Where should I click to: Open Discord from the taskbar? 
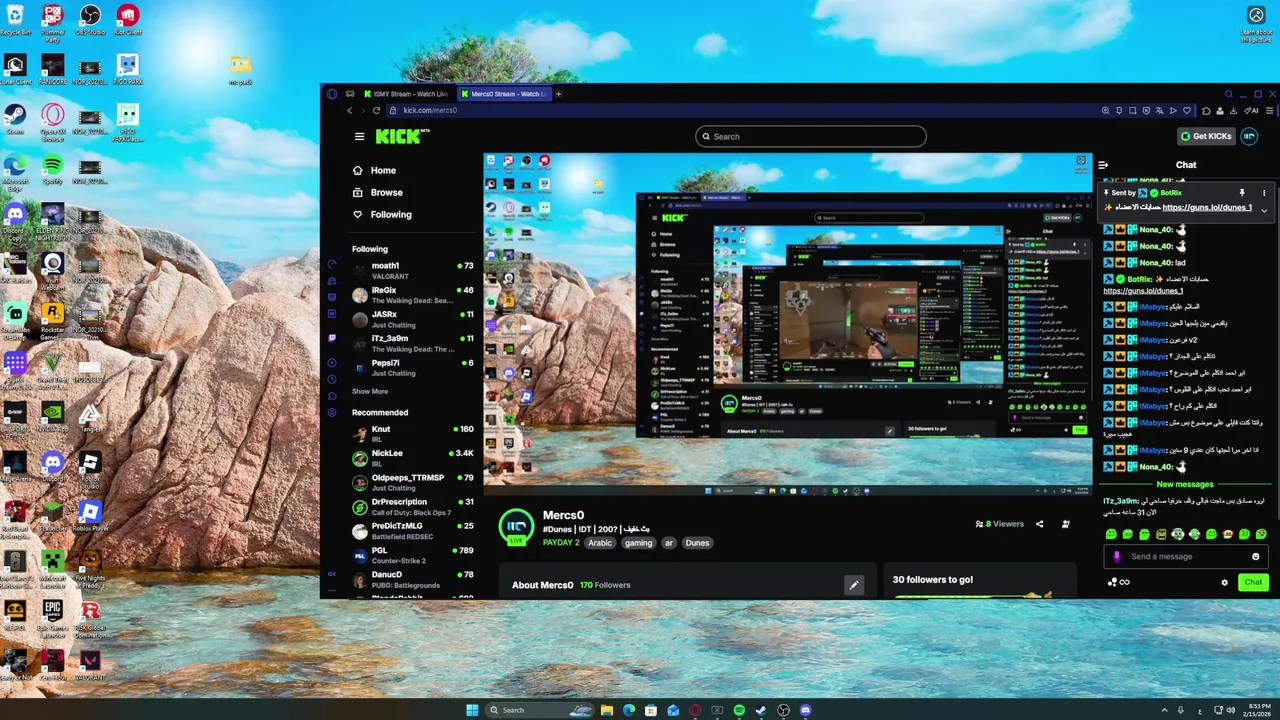(806, 710)
